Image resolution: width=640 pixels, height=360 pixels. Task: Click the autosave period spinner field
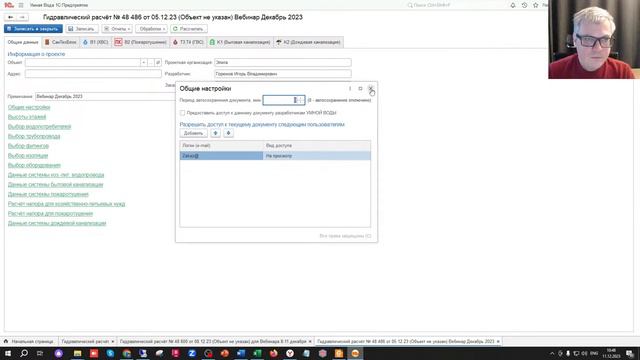click(284, 100)
